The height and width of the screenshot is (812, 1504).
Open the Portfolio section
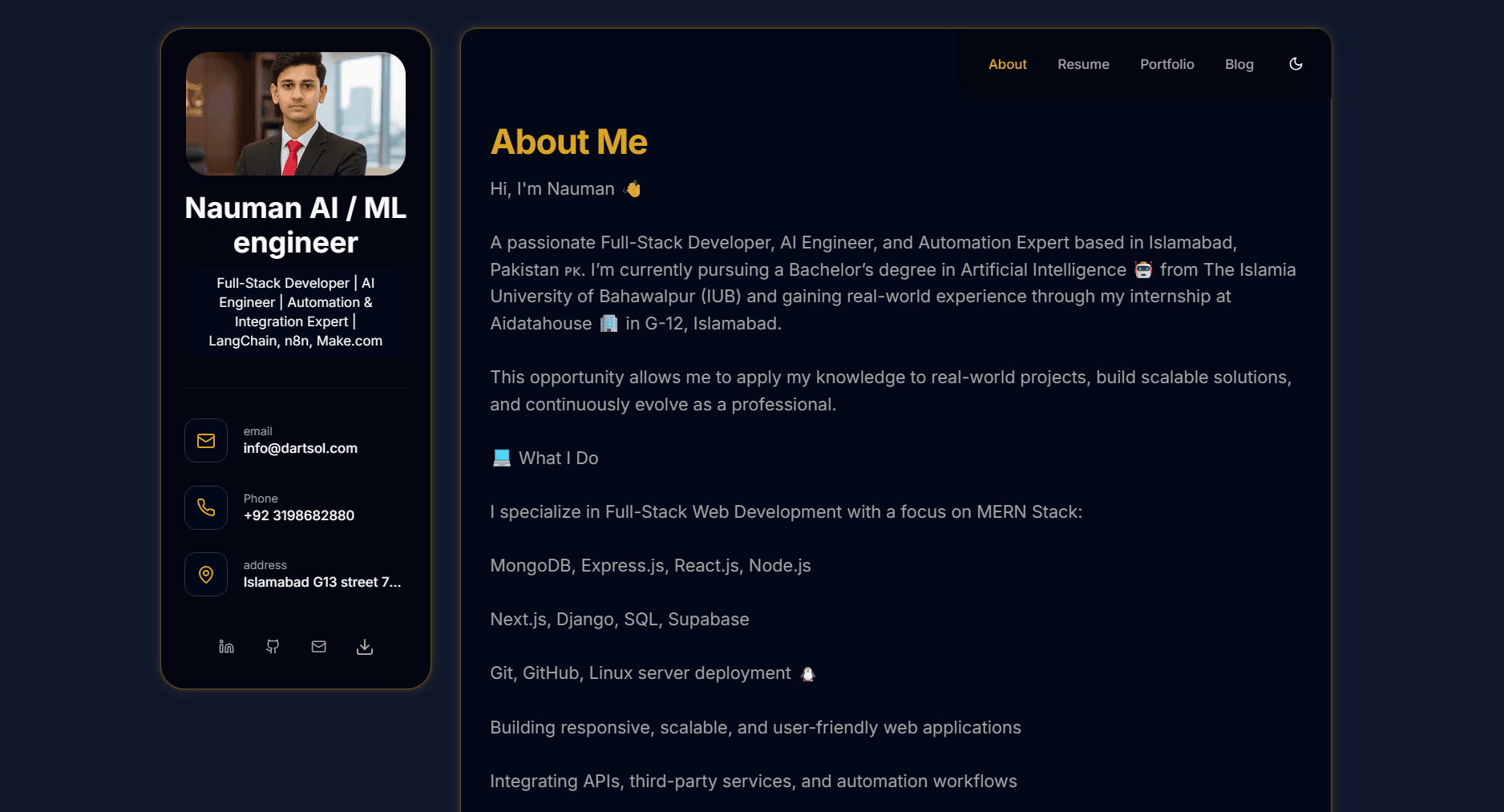(1167, 64)
